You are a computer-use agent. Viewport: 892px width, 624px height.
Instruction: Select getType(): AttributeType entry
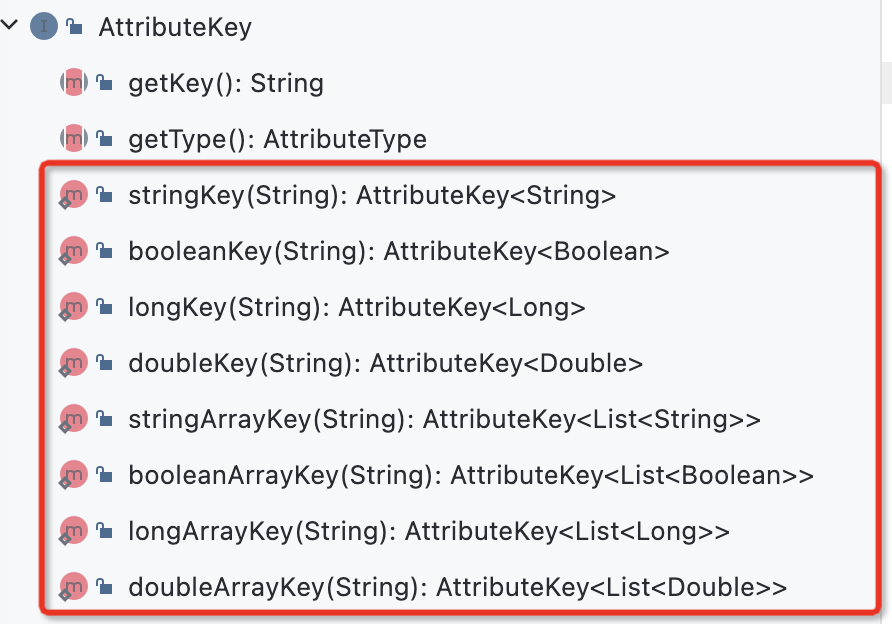click(278, 139)
